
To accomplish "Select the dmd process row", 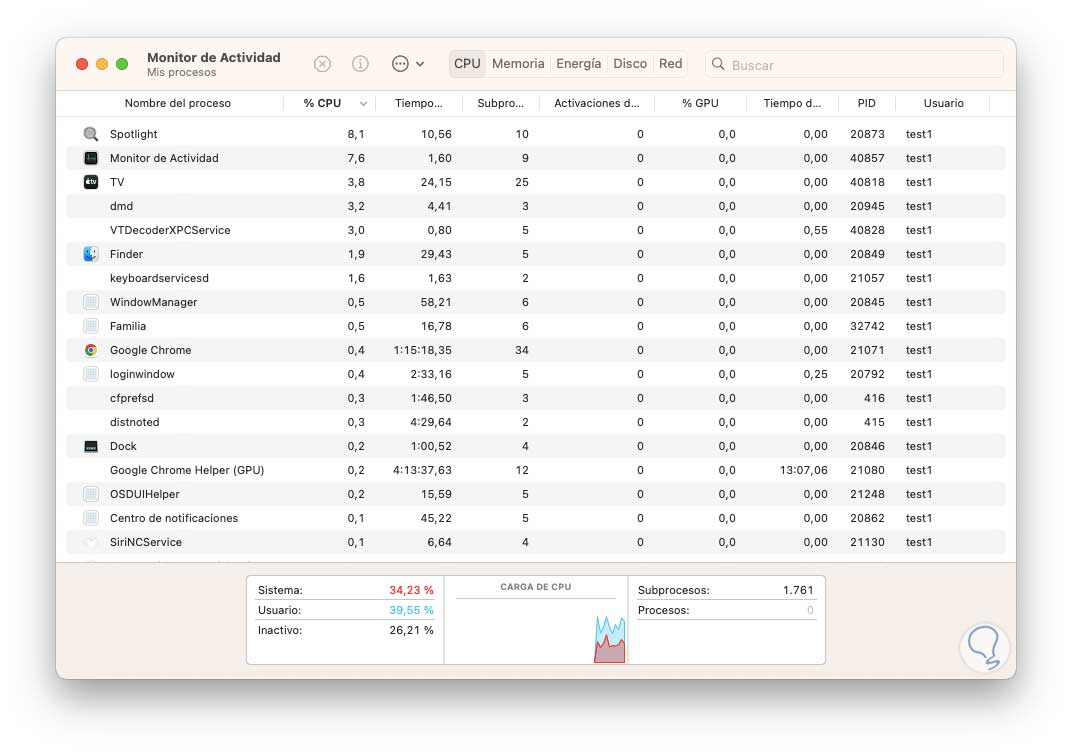I will pos(536,206).
